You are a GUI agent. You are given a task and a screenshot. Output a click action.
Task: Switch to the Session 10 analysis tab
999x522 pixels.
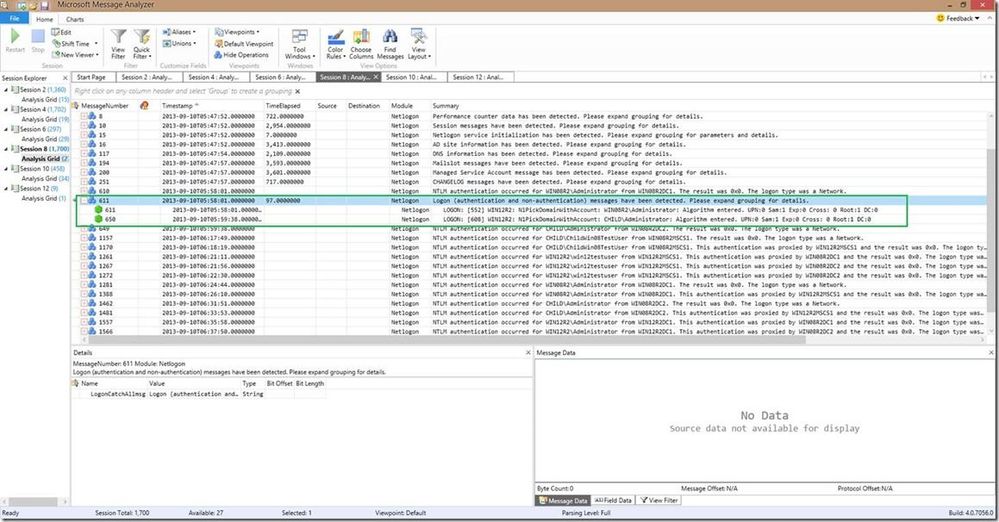point(412,77)
